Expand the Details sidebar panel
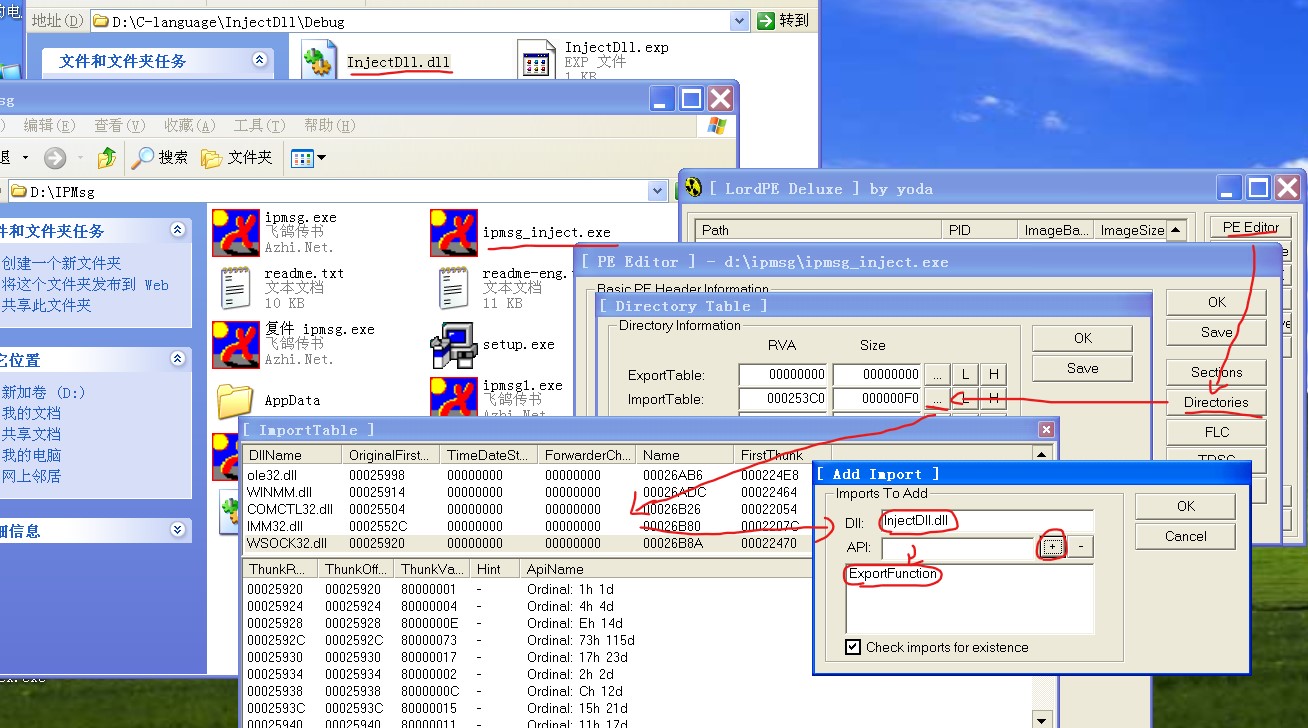This screenshot has height=728, width=1308. click(178, 530)
